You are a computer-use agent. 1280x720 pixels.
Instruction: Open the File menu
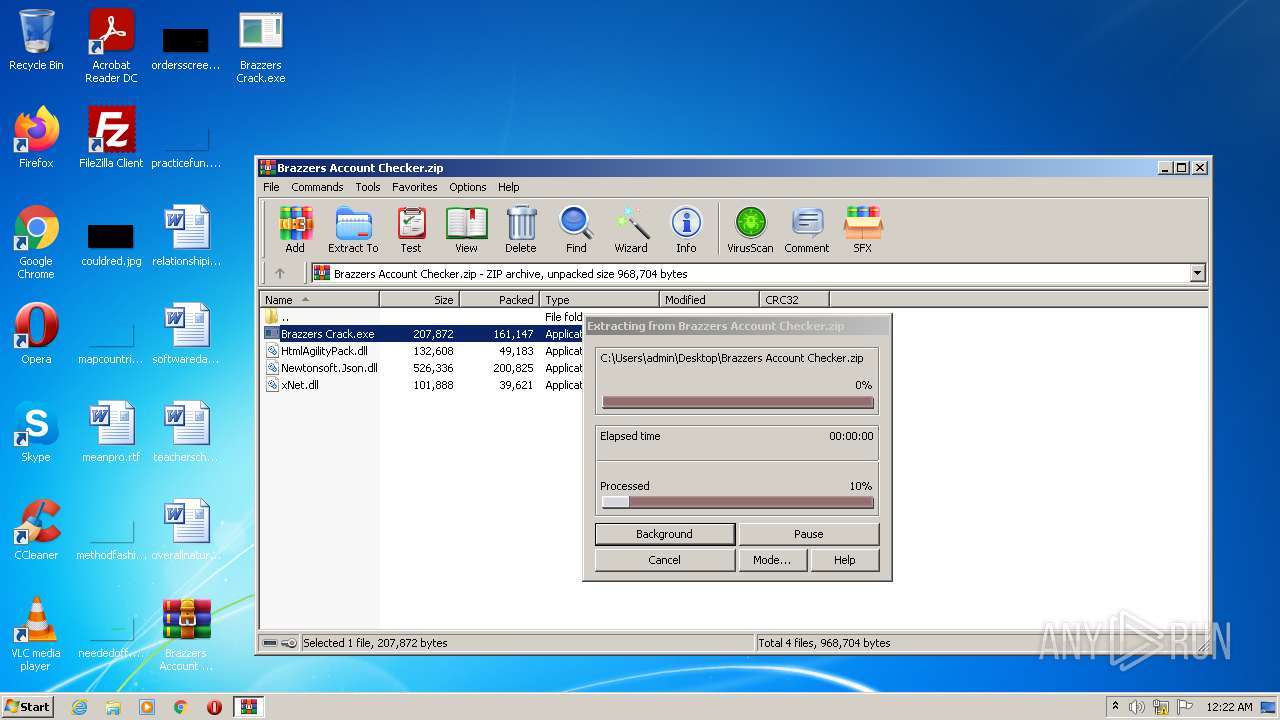point(271,187)
